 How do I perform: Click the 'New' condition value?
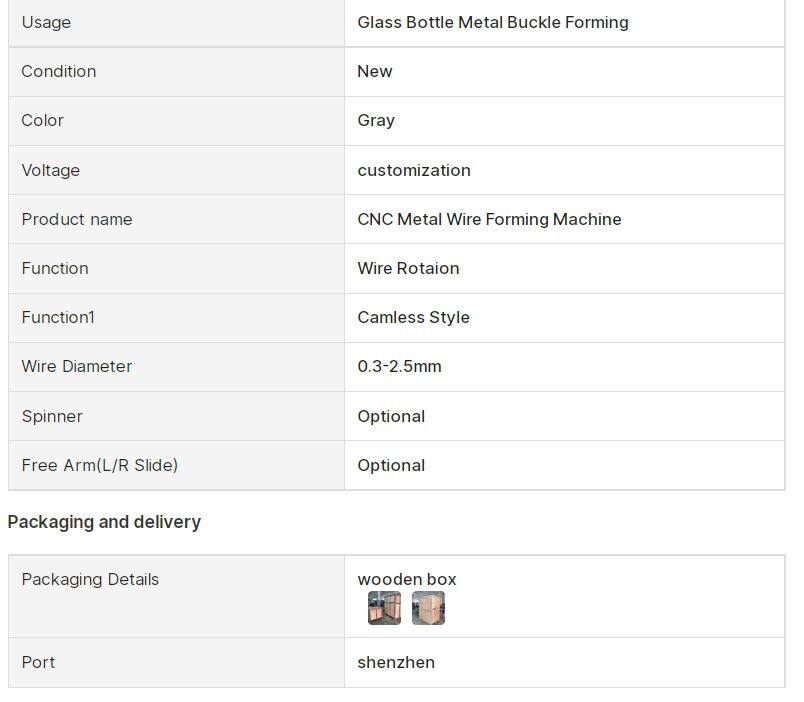click(375, 71)
